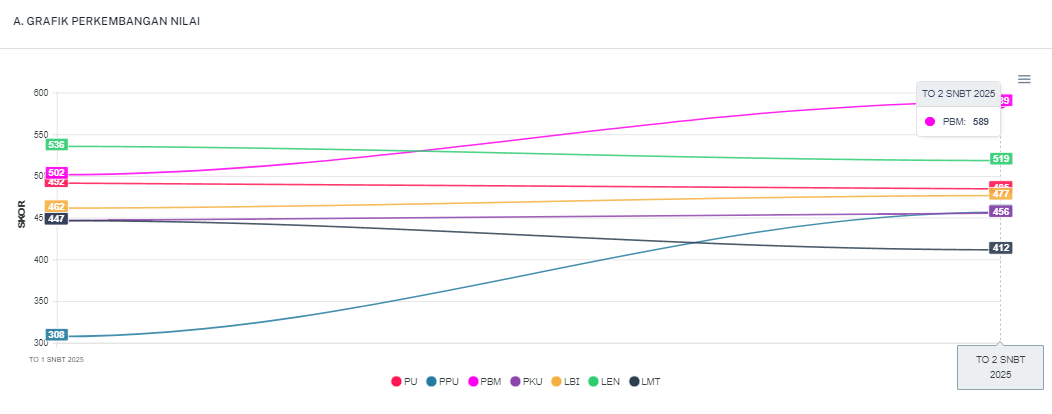The image size is (1052, 414).
Task: Toggle LMT legend entry
Action: pos(645,382)
